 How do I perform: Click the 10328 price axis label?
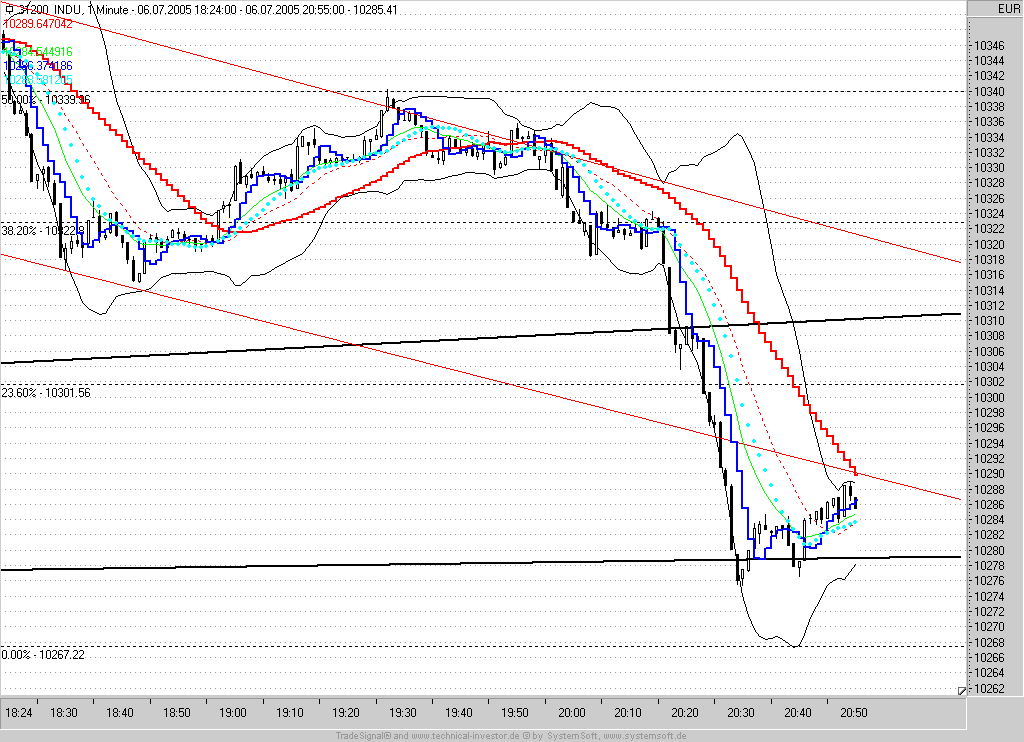(x=989, y=183)
